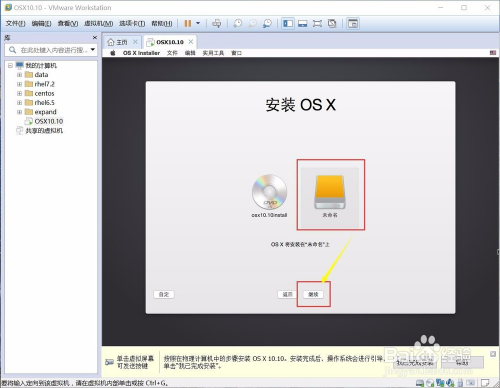Click the revert to snapshot icon
Image resolution: width=500 pixels, height=388 pixels.
tap(252, 23)
